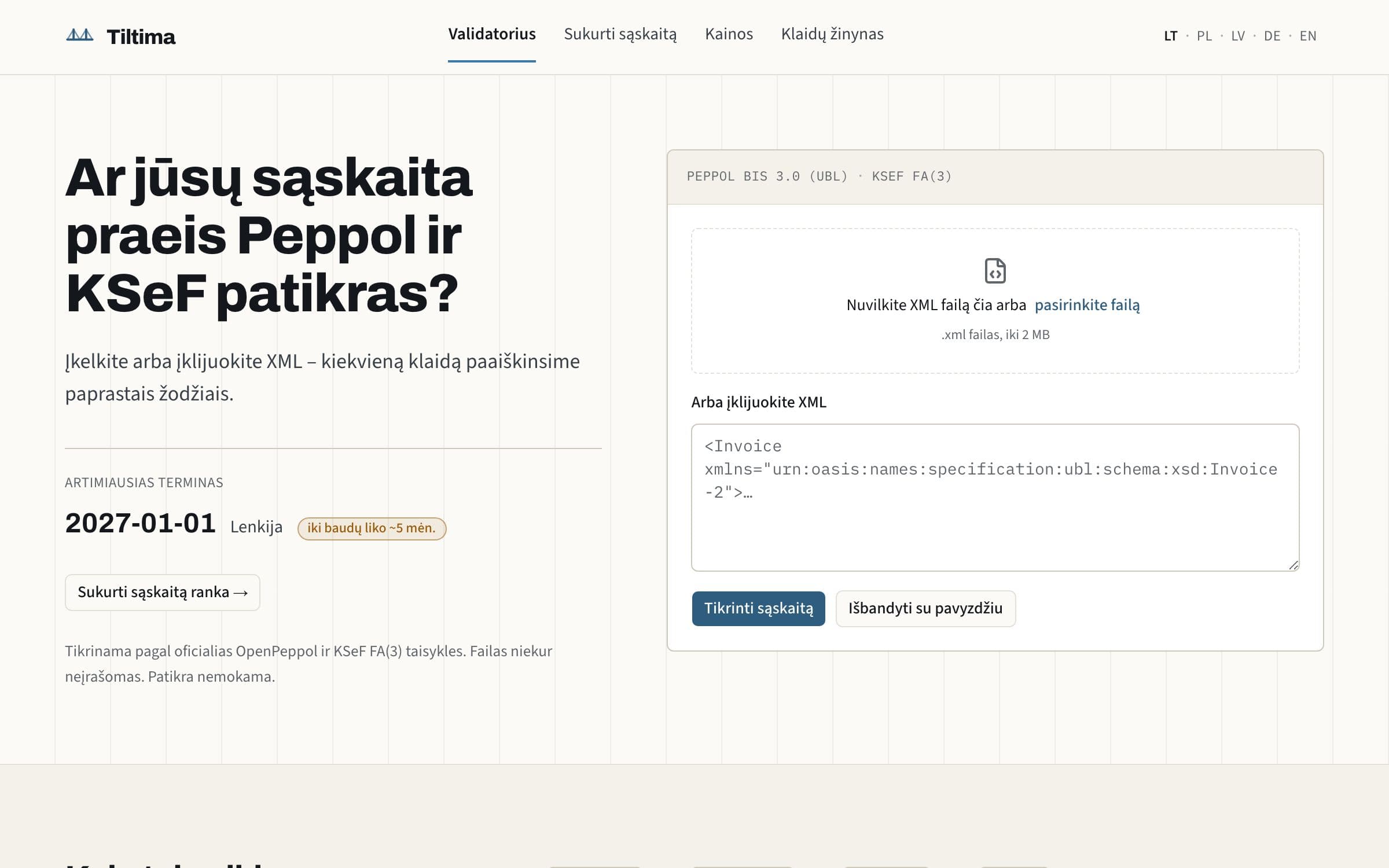Switch language to EN

1307,36
